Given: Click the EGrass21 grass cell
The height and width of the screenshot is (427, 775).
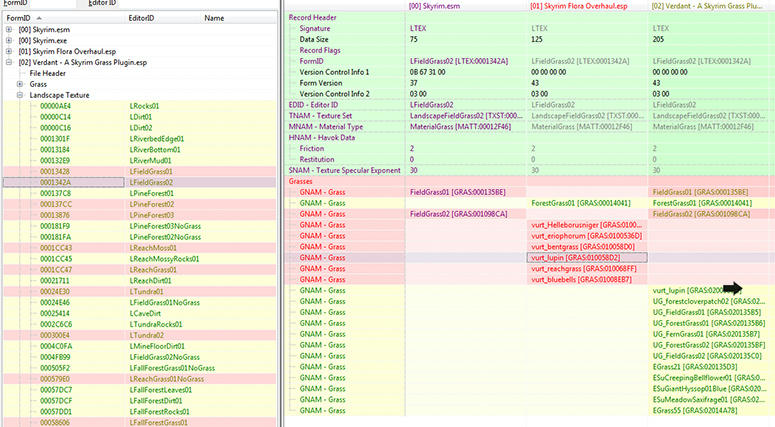Looking at the screenshot, I should tap(711, 367).
